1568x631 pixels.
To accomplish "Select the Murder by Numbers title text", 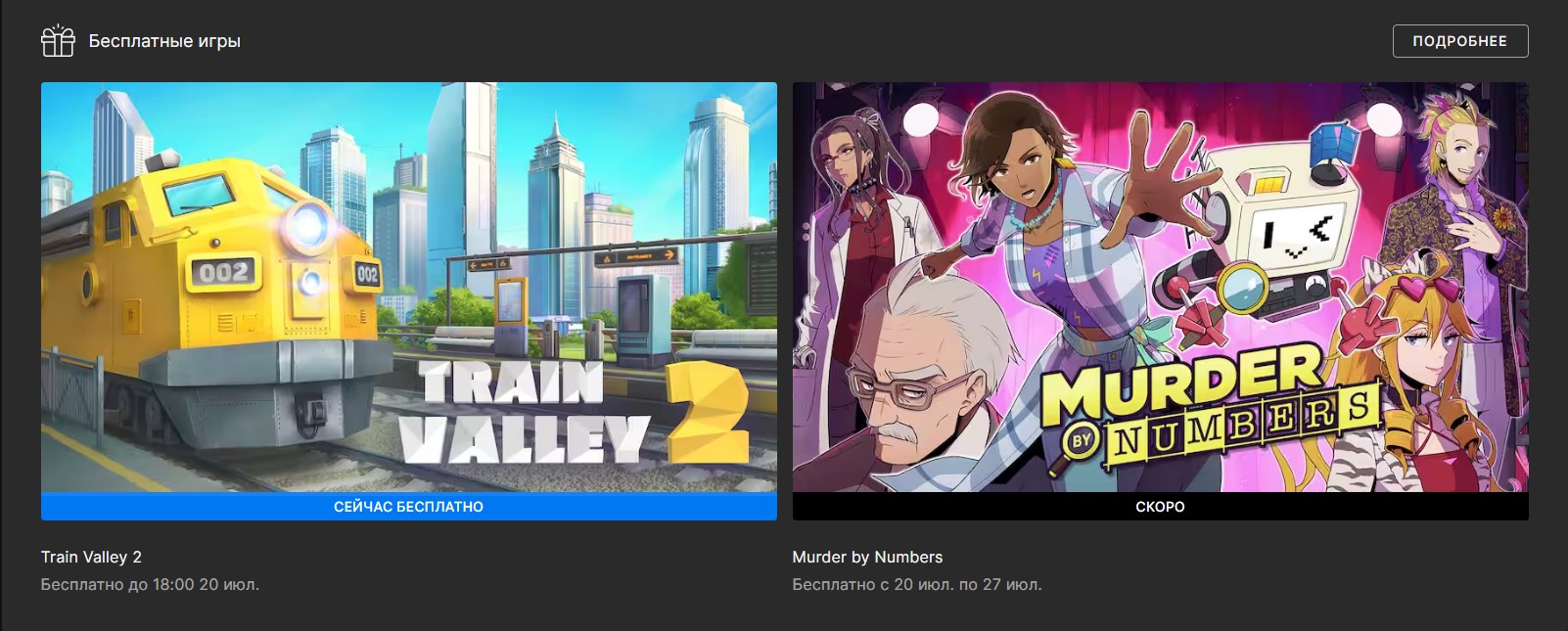I will 867,557.
